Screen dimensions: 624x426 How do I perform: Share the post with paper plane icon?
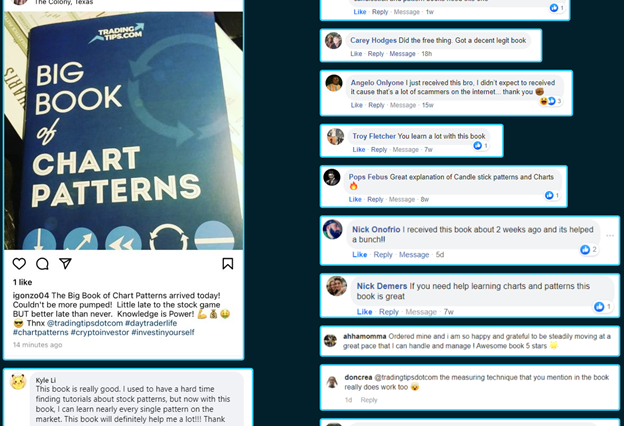(x=65, y=264)
